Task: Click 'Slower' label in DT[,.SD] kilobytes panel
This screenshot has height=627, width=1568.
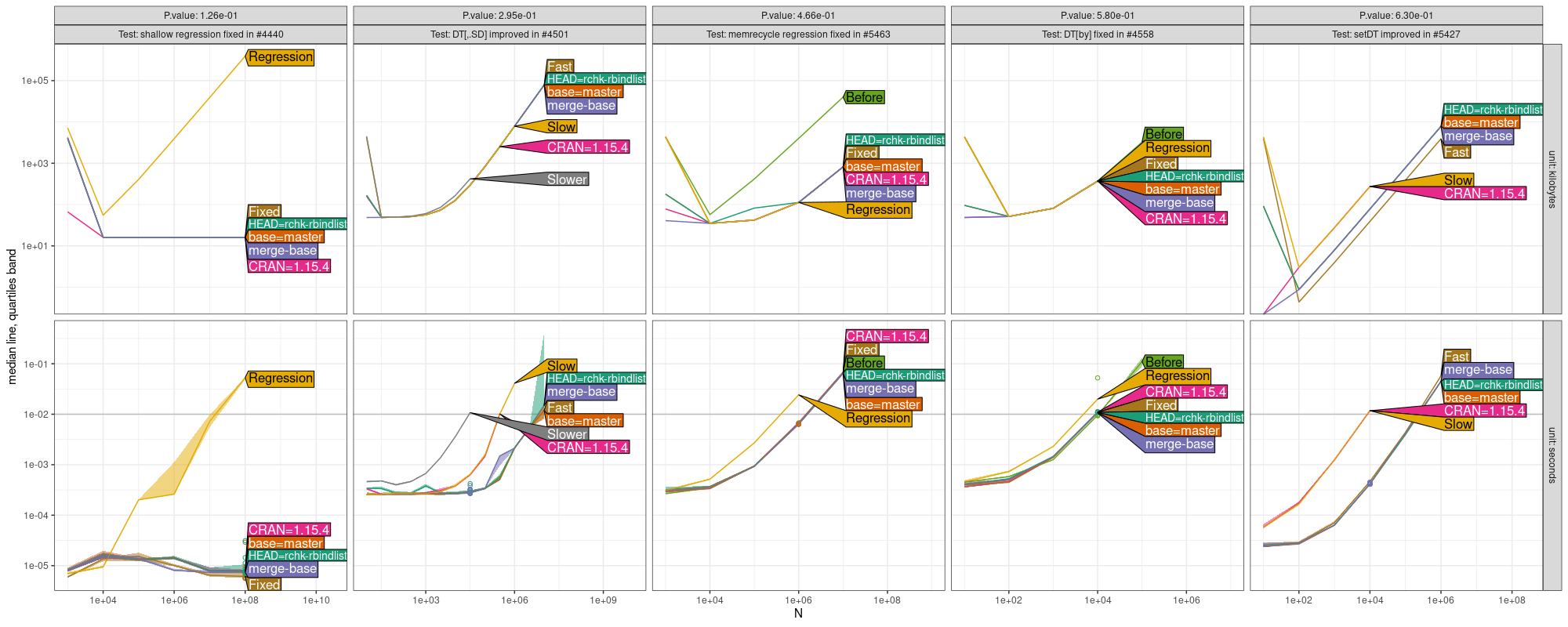Action: point(567,179)
